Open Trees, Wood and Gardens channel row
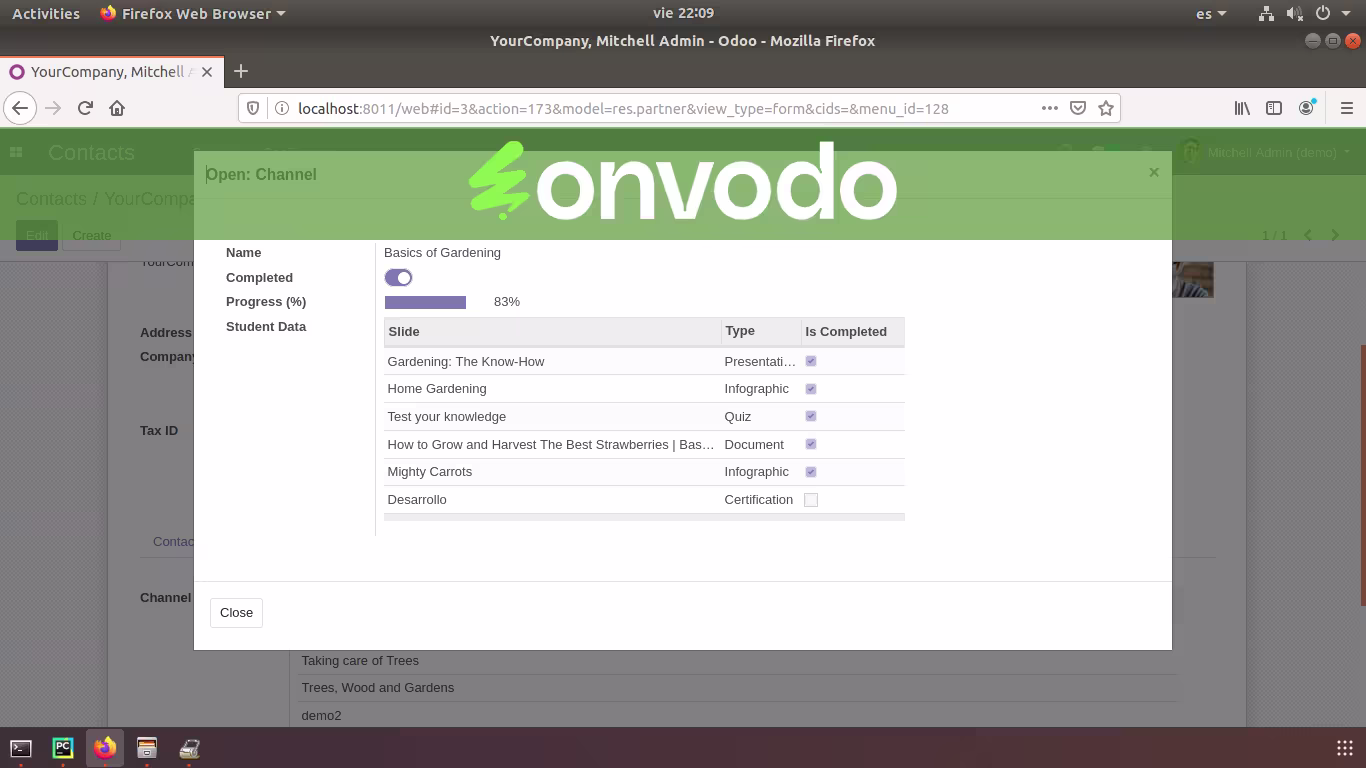The height and width of the screenshot is (768, 1366). (738, 688)
